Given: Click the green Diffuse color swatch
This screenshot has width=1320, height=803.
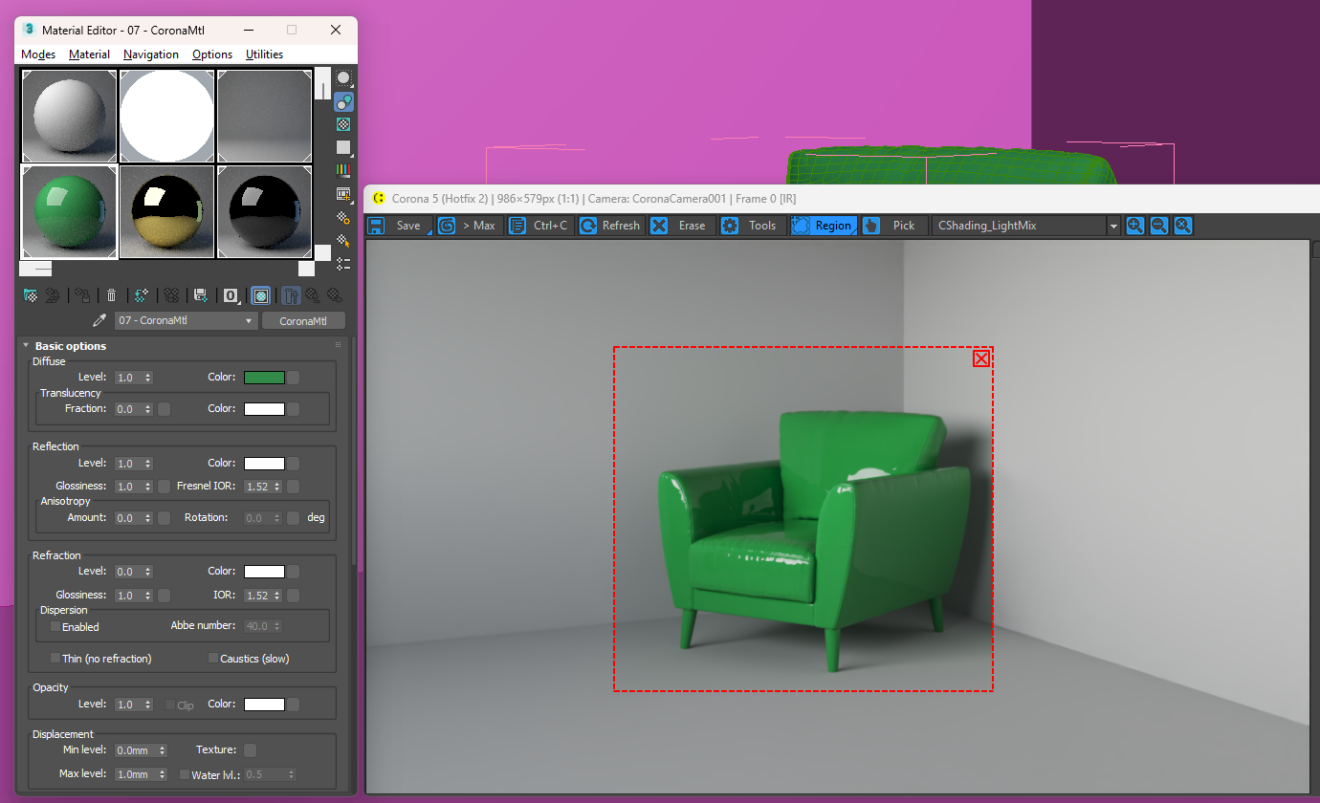Looking at the screenshot, I should [264, 378].
